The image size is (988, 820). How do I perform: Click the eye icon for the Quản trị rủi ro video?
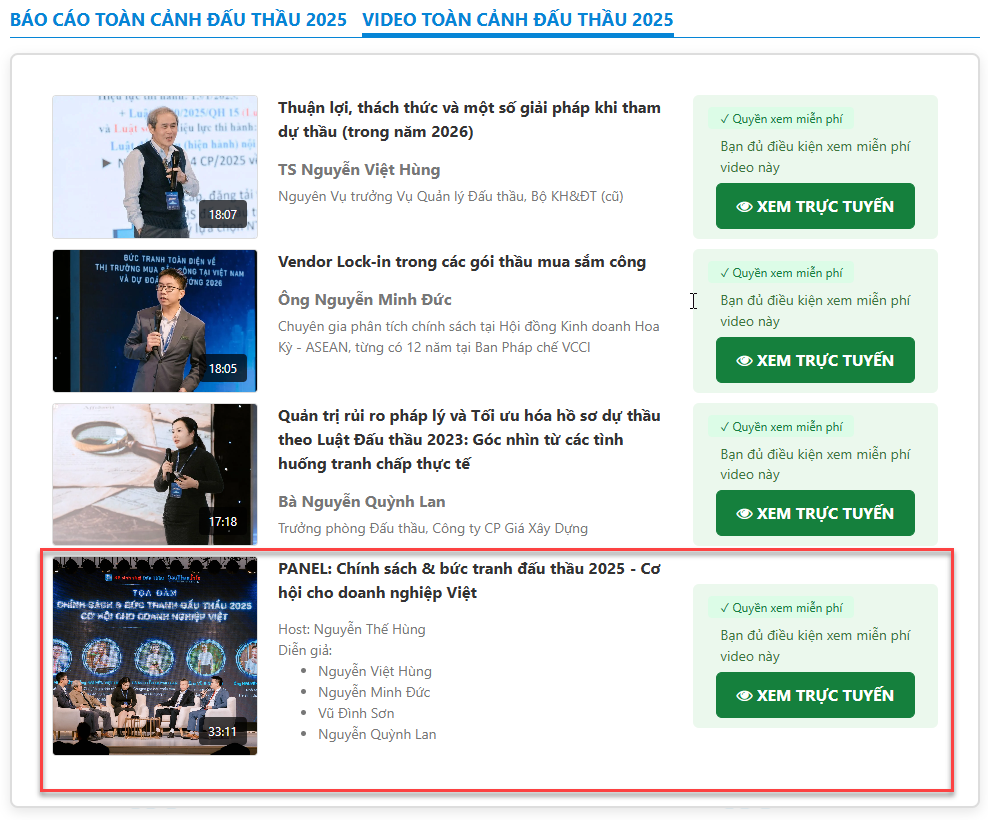744,514
